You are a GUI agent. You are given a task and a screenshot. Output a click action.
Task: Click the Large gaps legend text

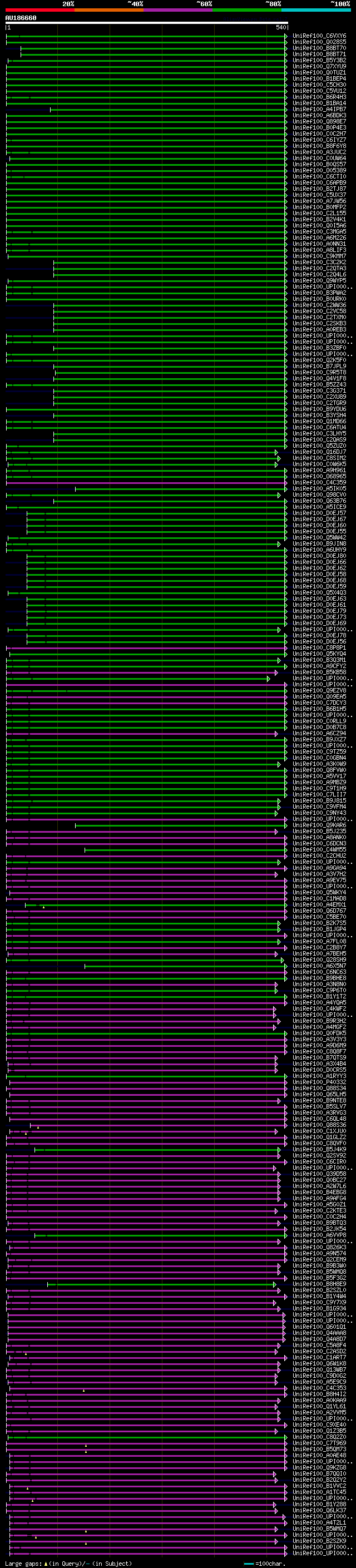point(23,1564)
